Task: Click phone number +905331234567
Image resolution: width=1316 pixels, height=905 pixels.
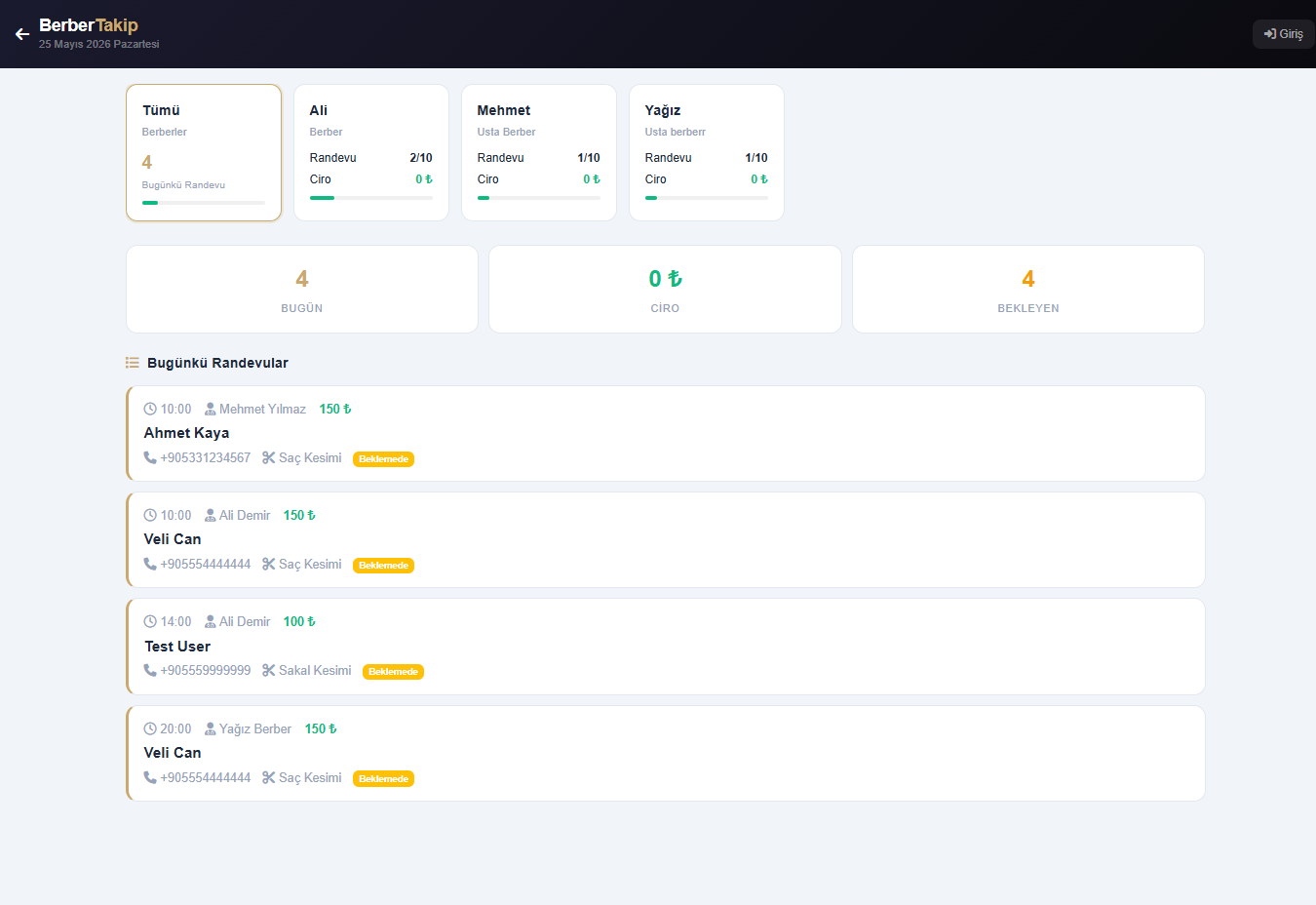Action: (x=206, y=457)
